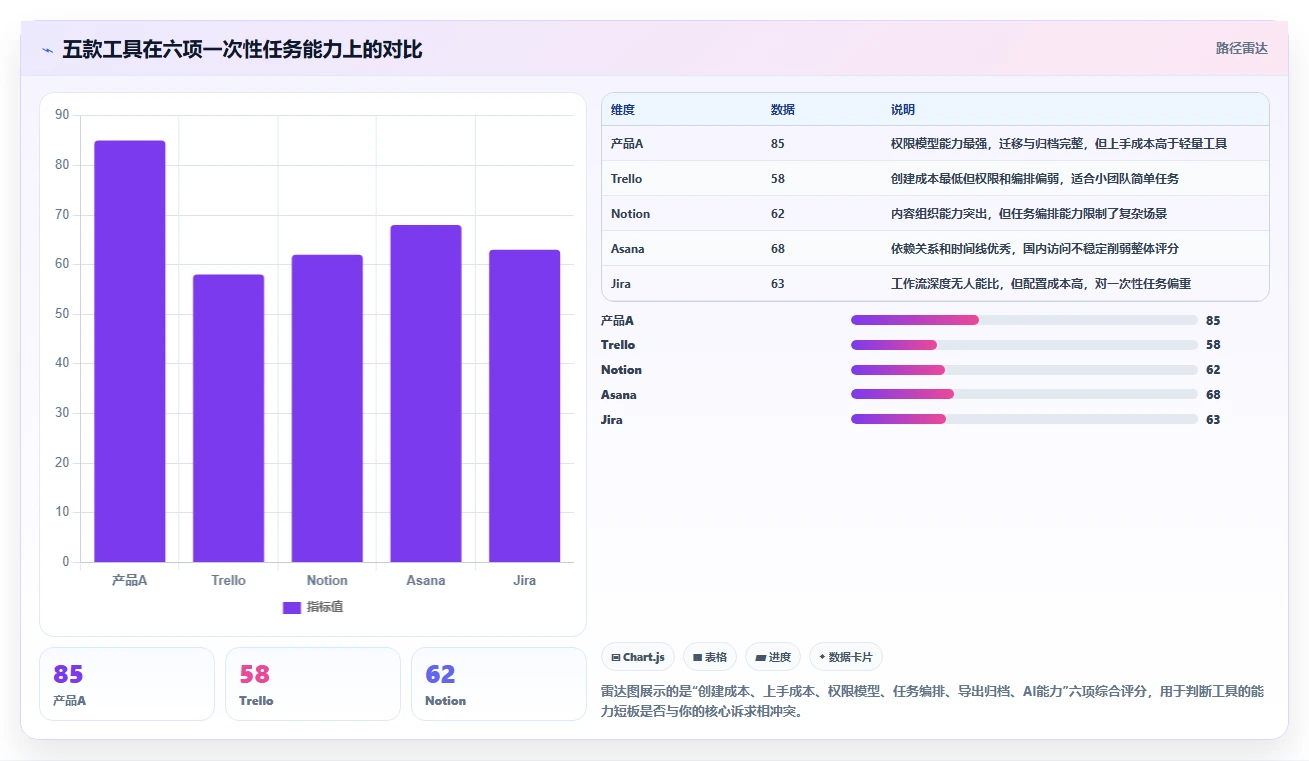Select the Notion table row name cell
Image resolution: width=1309 pixels, height=761 pixels.
click(630, 214)
